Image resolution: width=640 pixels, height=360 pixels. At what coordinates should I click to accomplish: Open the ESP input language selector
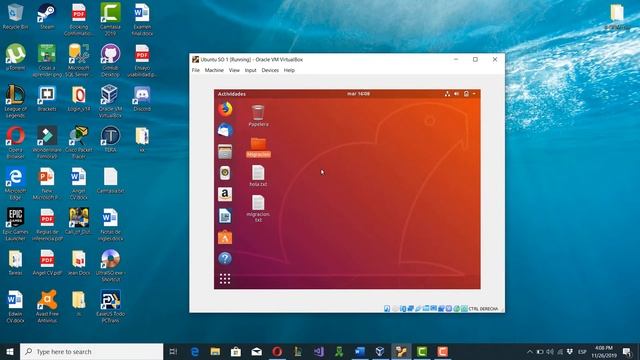click(582, 351)
